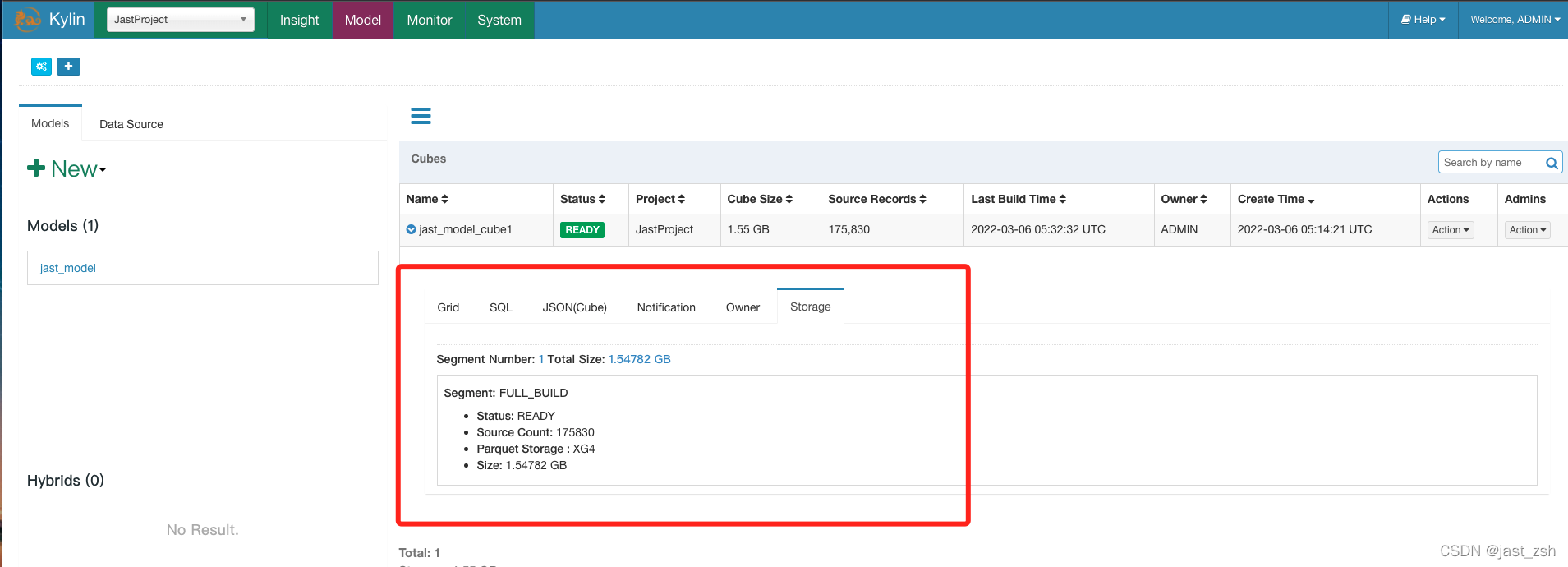Open the Help dropdown menu
Image resolution: width=1568 pixels, height=567 pixels.
point(1423,20)
